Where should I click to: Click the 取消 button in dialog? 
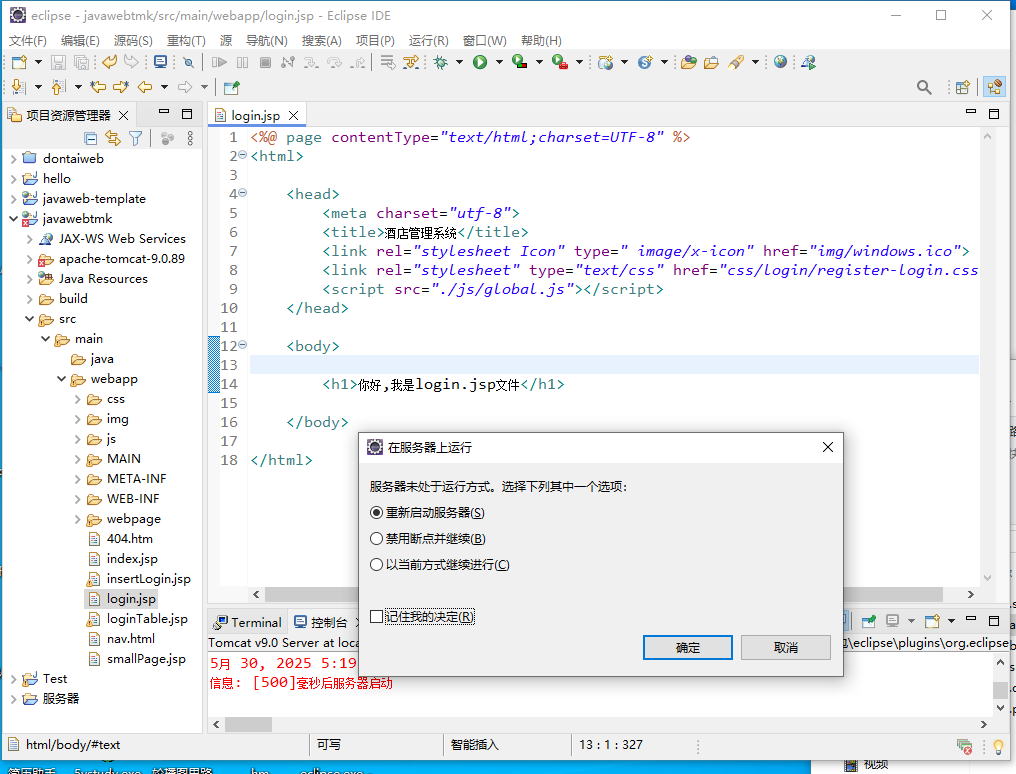tap(786, 648)
